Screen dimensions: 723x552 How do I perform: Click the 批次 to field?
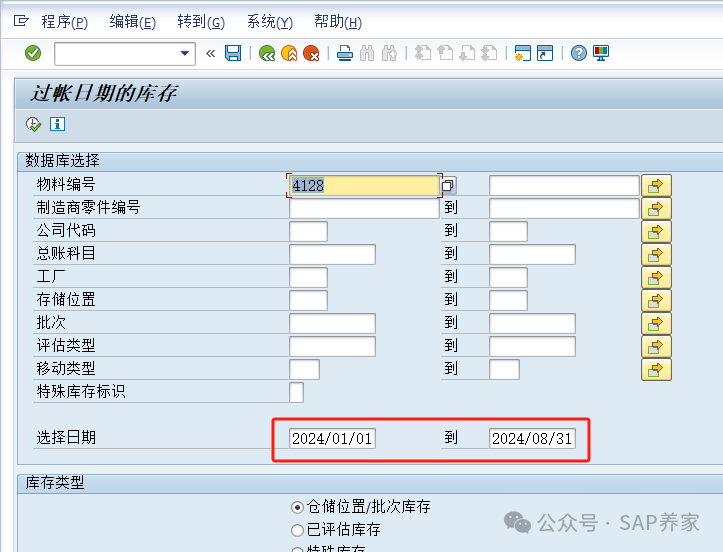(x=532, y=324)
